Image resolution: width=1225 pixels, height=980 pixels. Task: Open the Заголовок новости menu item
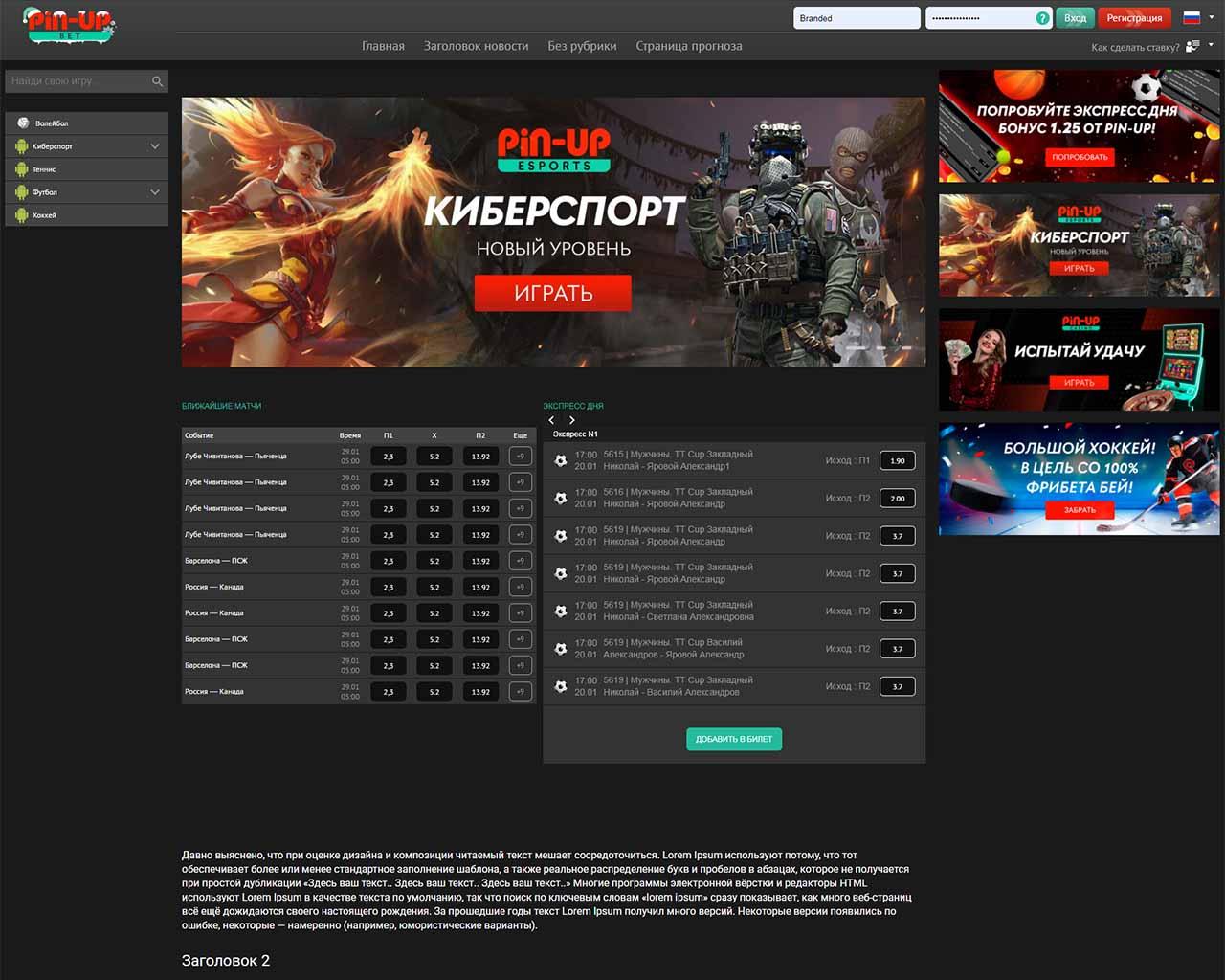pos(476,46)
